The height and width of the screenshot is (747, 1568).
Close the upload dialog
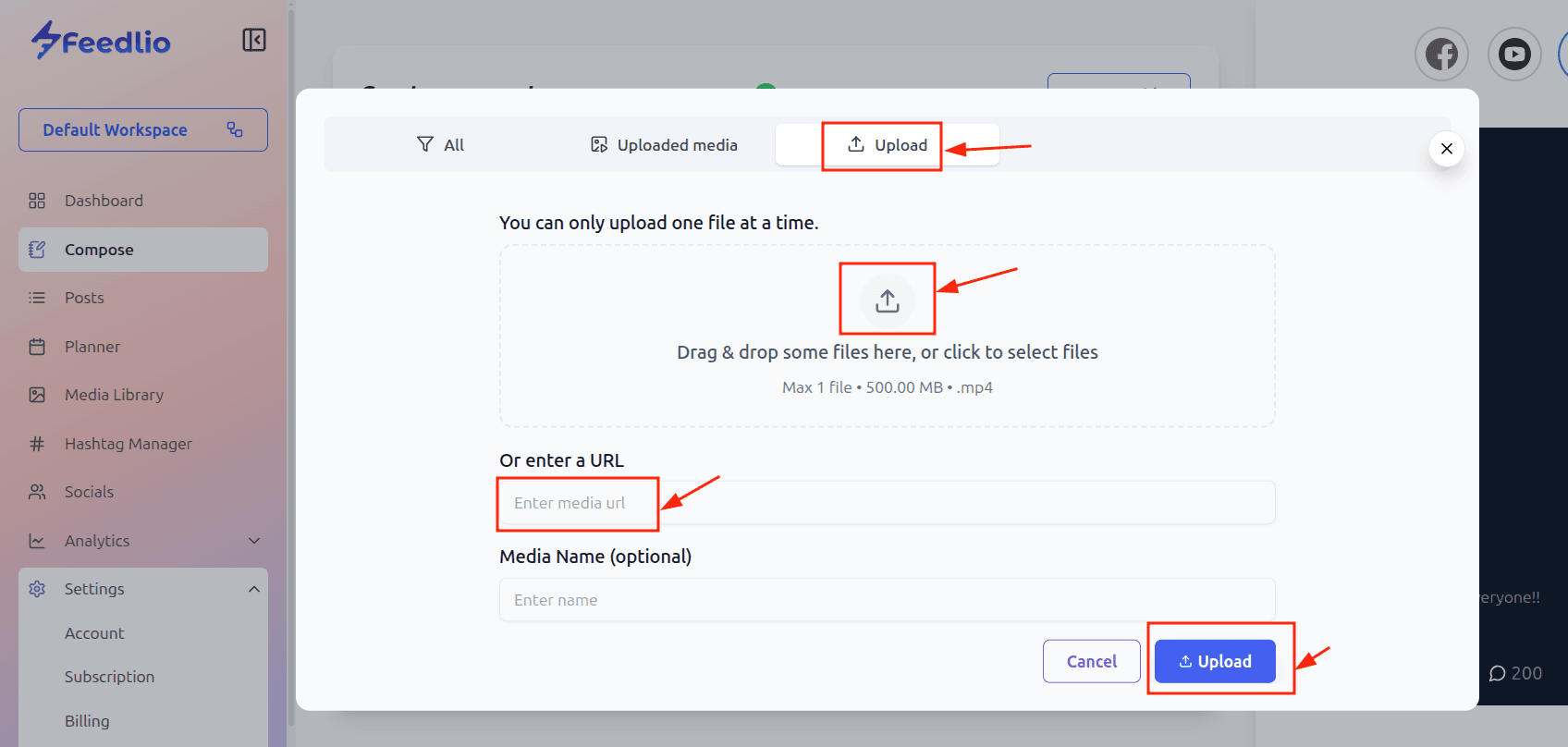coord(1446,149)
